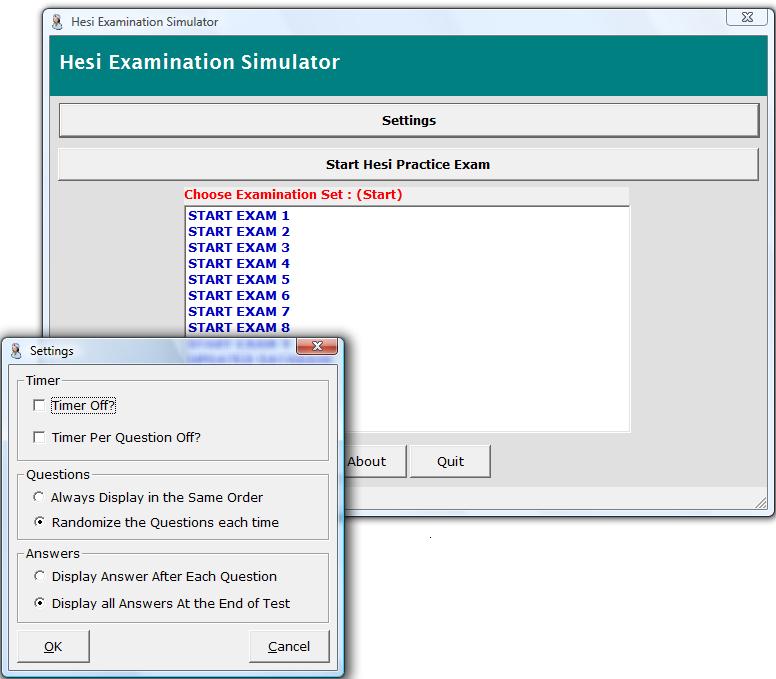This screenshot has height=679, width=776.
Task: Close the Hesi Examination Simulator main window
Action: [747, 17]
